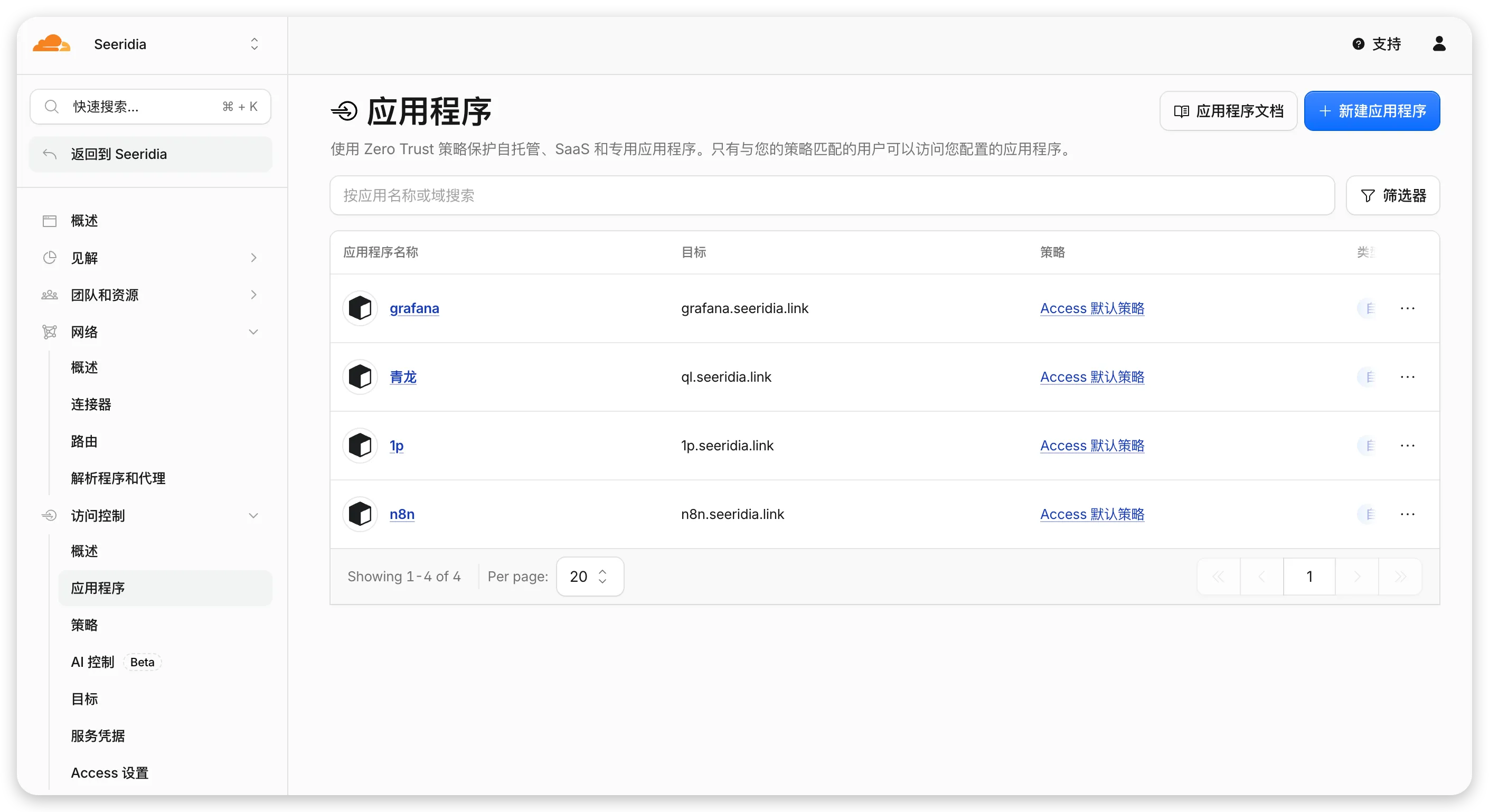The width and height of the screenshot is (1489, 812).
Task: Open Access 默认策略 for 1p
Action: [x=1092, y=446]
